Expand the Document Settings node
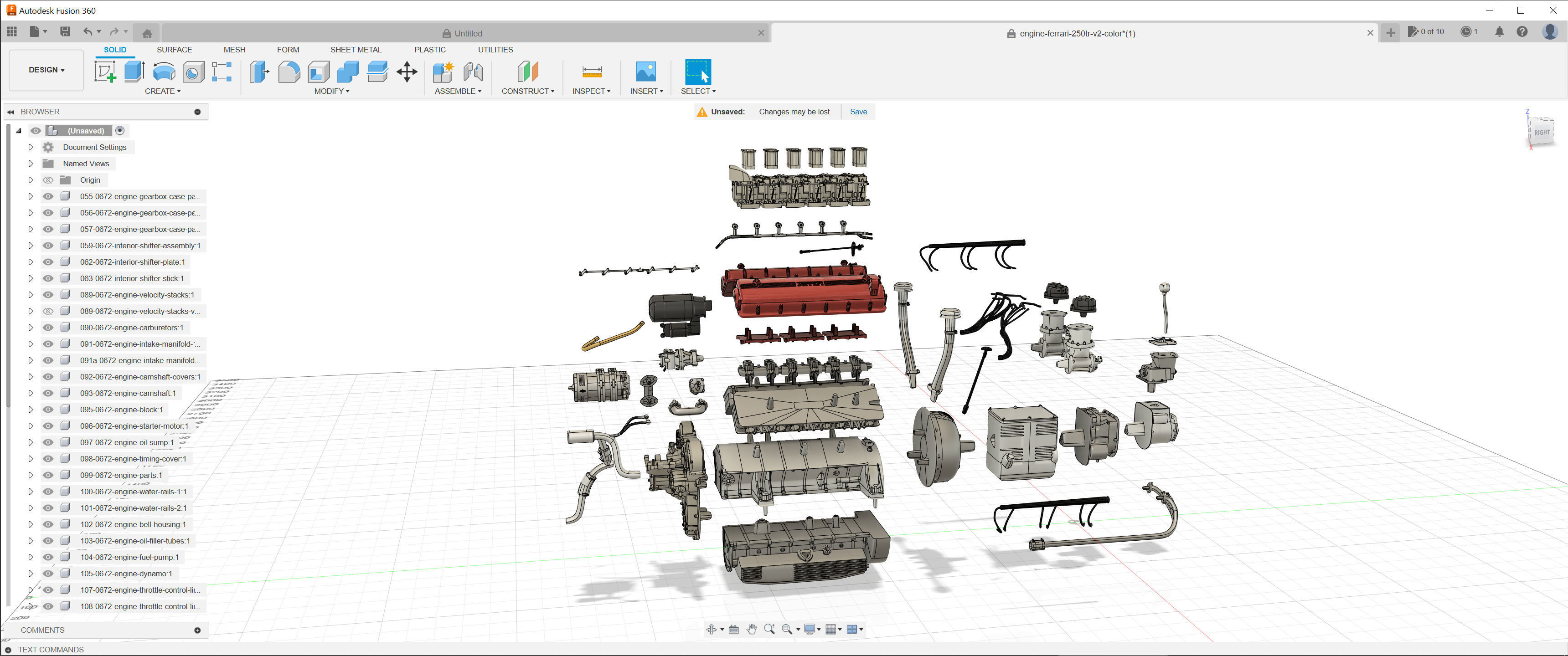 coord(31,147)
